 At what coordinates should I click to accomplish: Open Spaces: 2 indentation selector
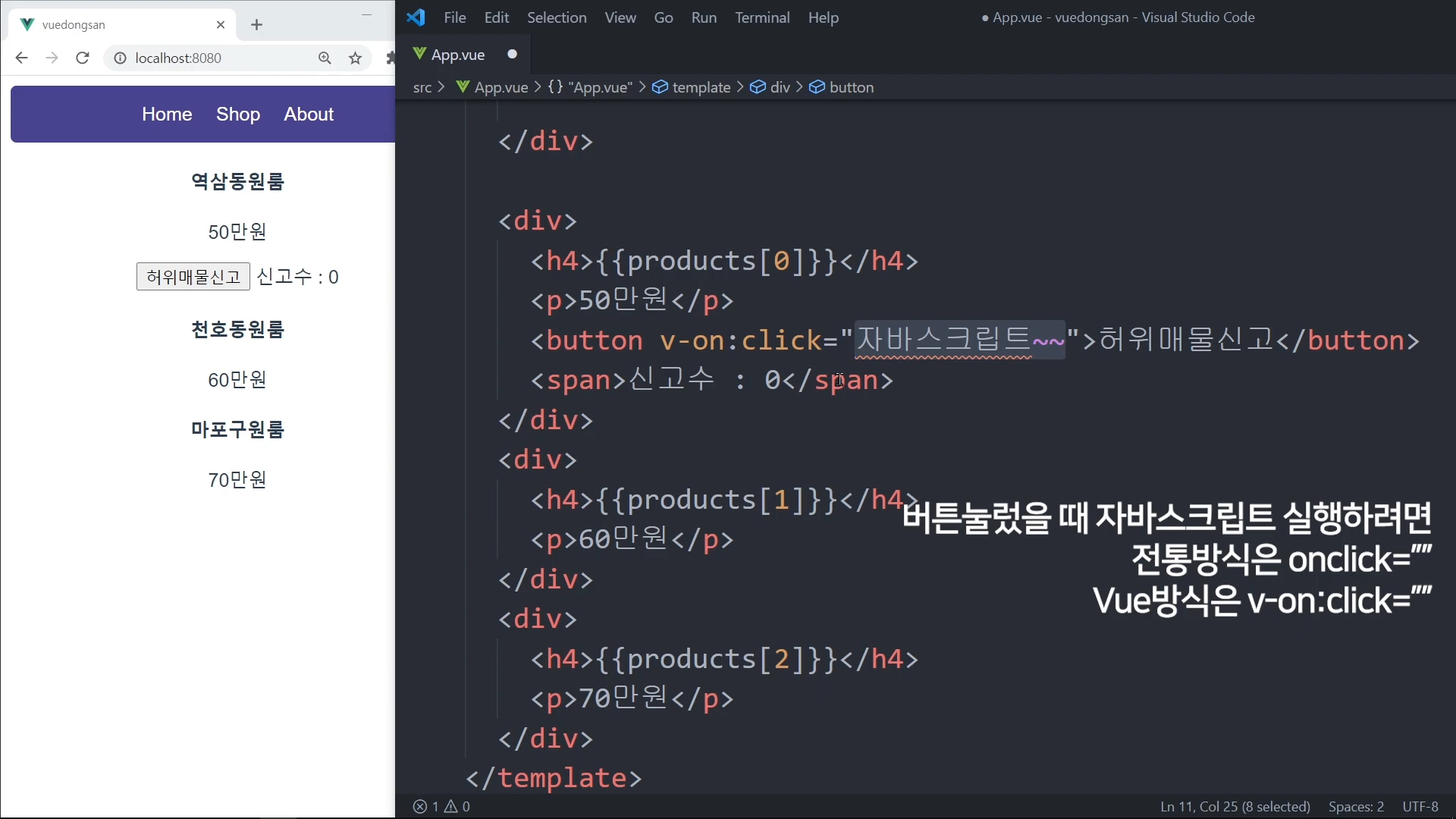1355,806
